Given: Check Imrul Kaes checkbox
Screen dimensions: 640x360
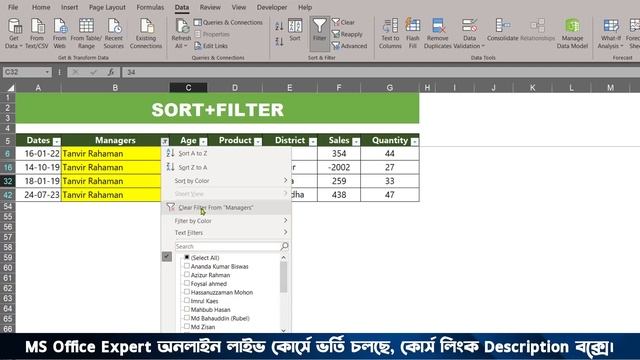Looking at the screenshot, I should (187, 300).
